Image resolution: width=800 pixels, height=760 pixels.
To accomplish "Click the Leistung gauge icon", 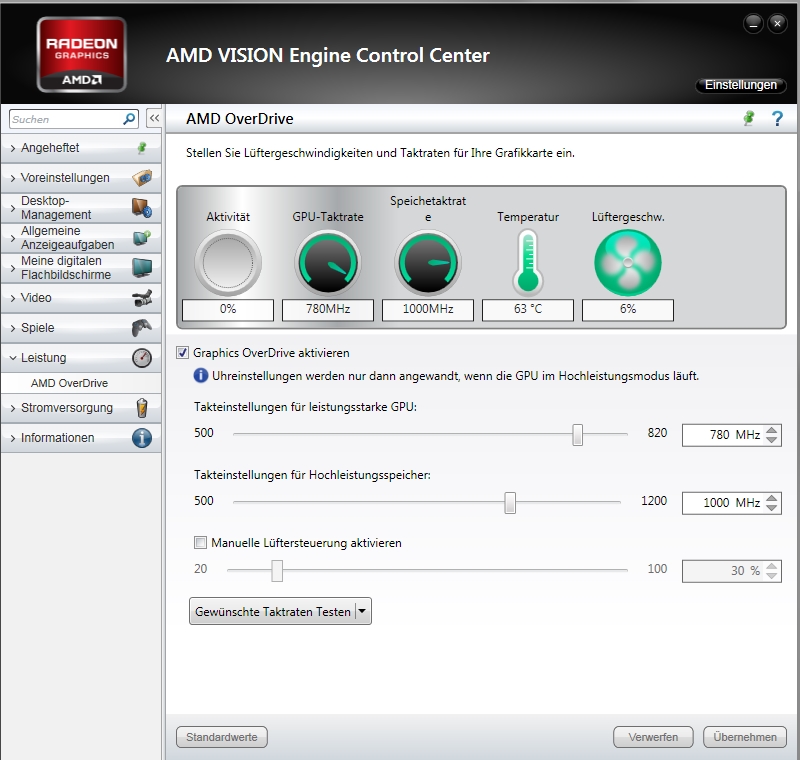I will pos(142,358).
